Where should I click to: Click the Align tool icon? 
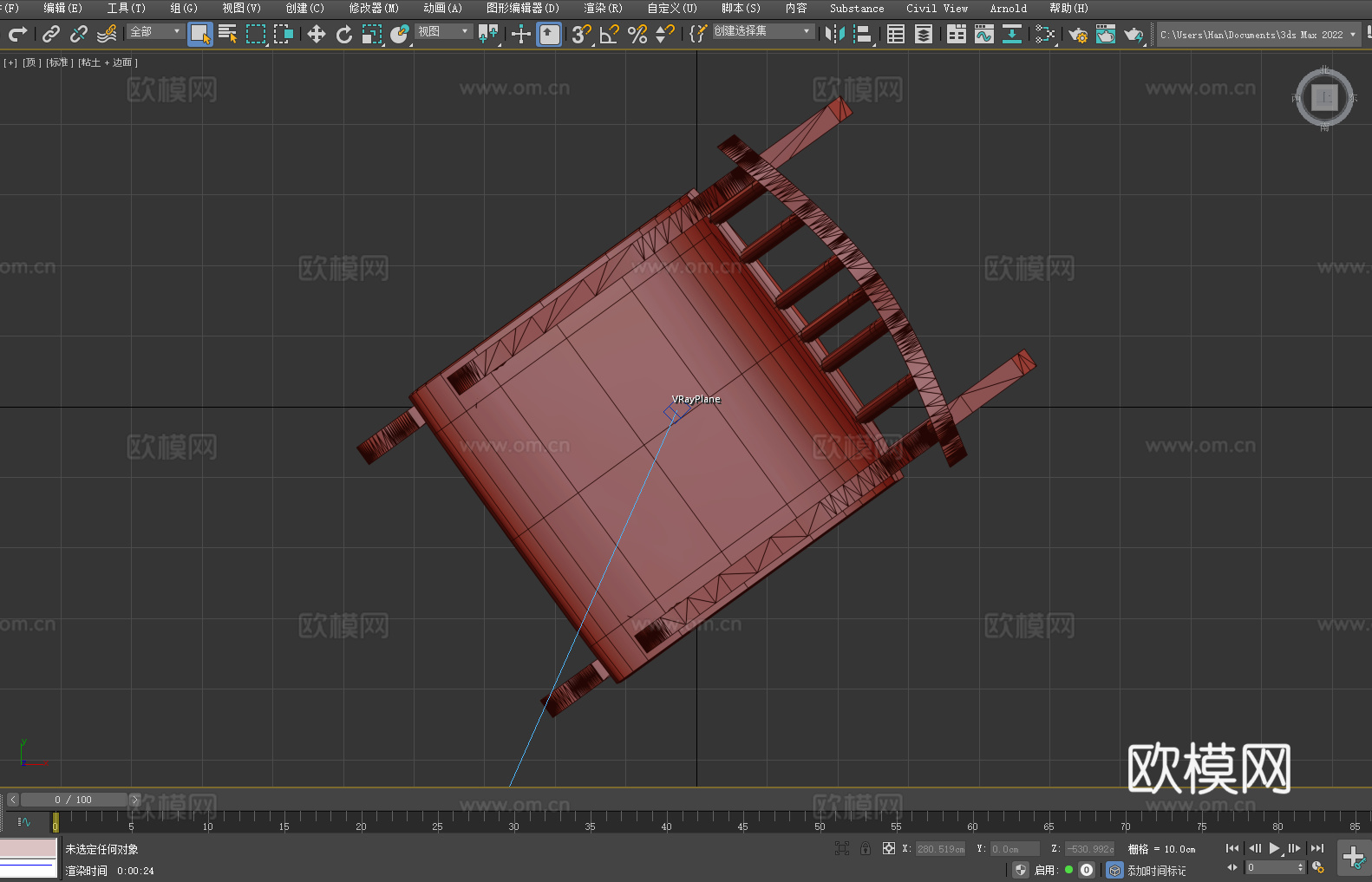[x=863, y=34]
